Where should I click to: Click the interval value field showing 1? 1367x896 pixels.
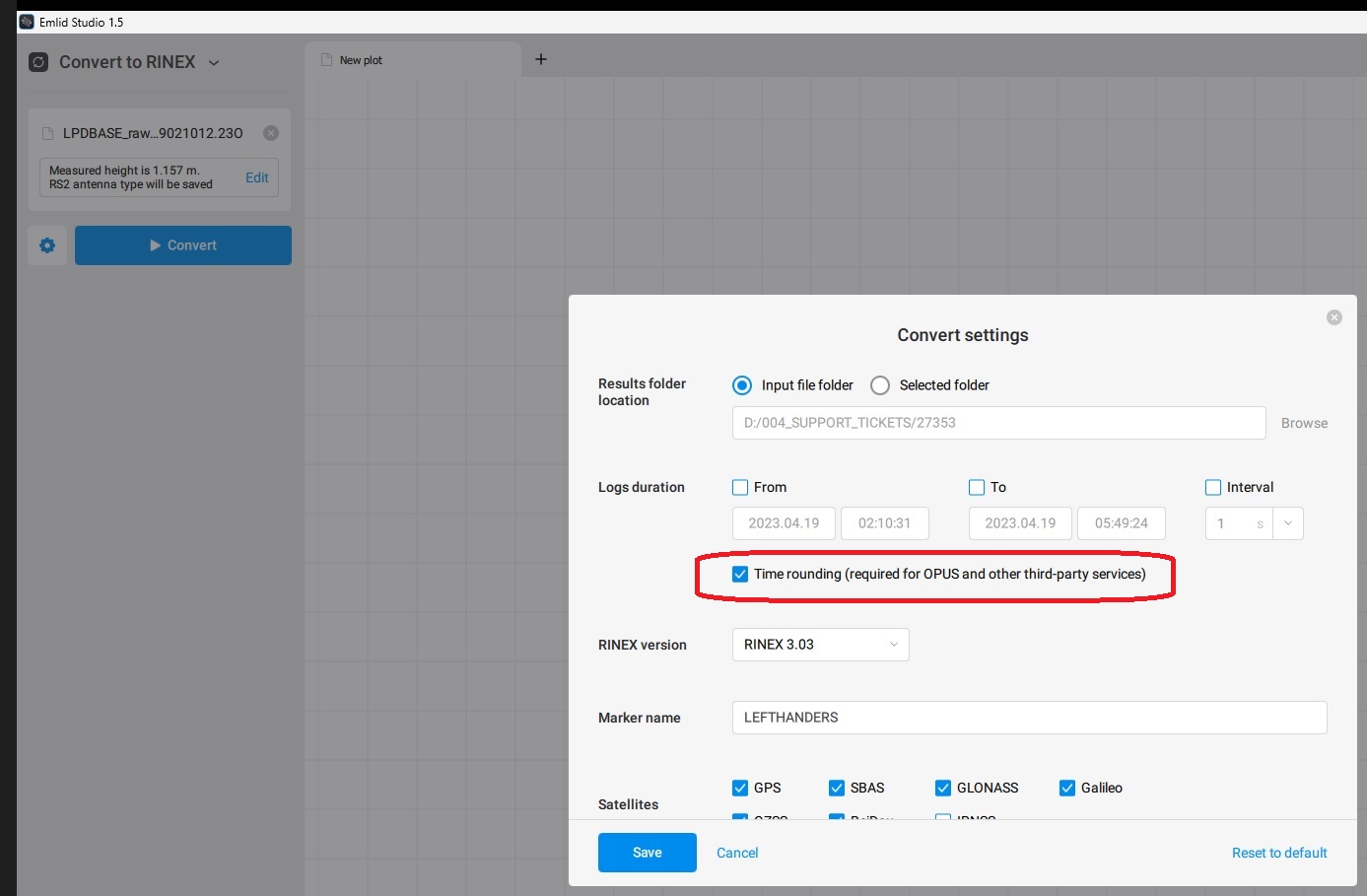(x=1239, y=523)
